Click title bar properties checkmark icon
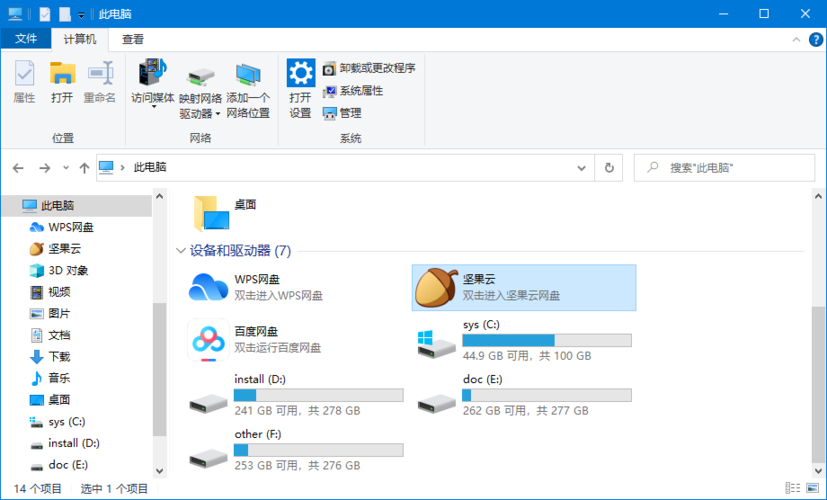This screenshot has height=500, width=827. tap(45, 14)
